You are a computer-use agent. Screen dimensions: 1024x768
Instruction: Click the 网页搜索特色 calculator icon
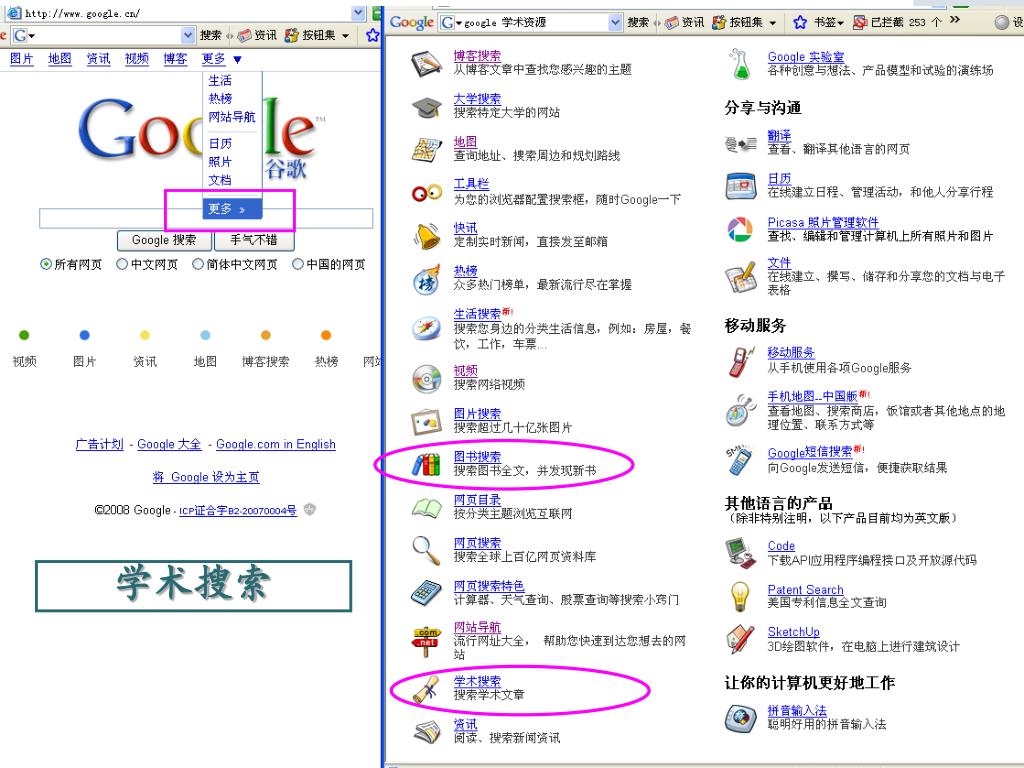(x=426, y=593)
